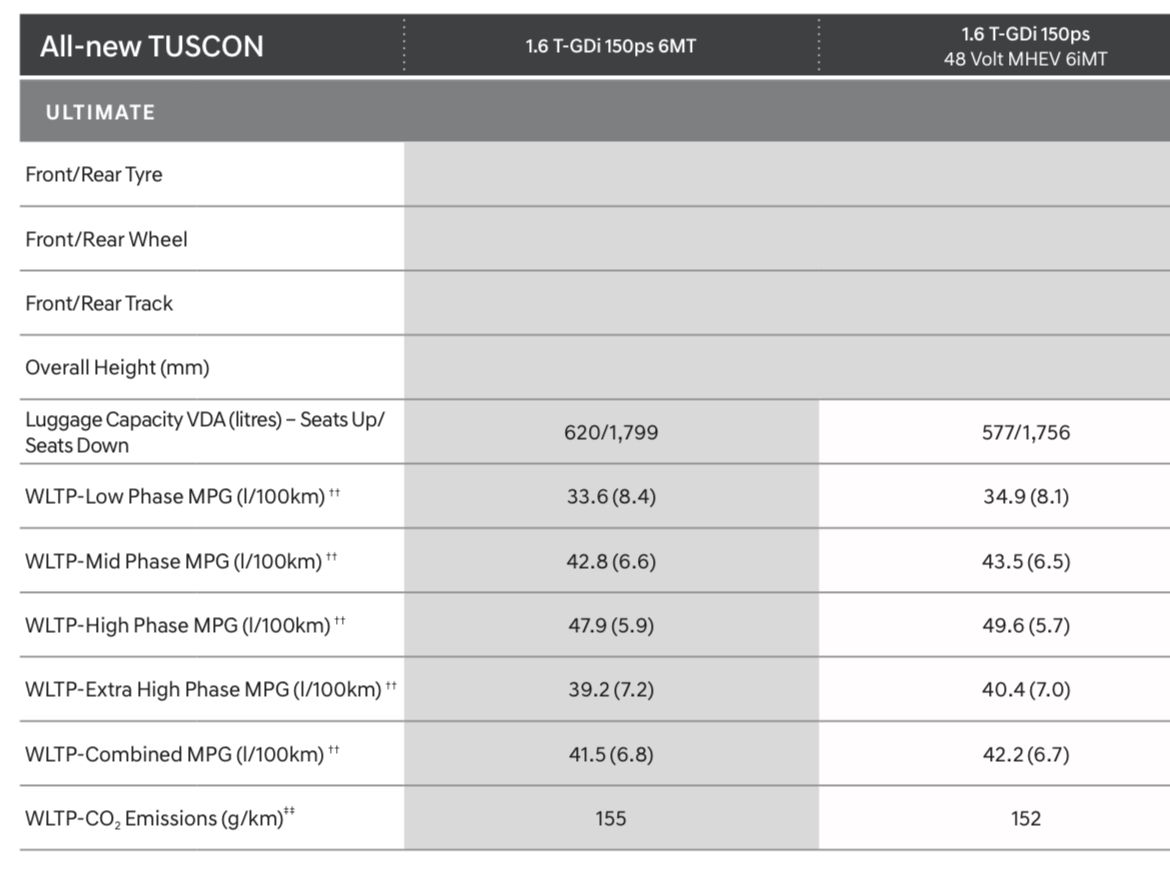Select the Front/Rear Wheel row label
The height and width of the screenshot is (886, 1170).
tap(106, 239)
